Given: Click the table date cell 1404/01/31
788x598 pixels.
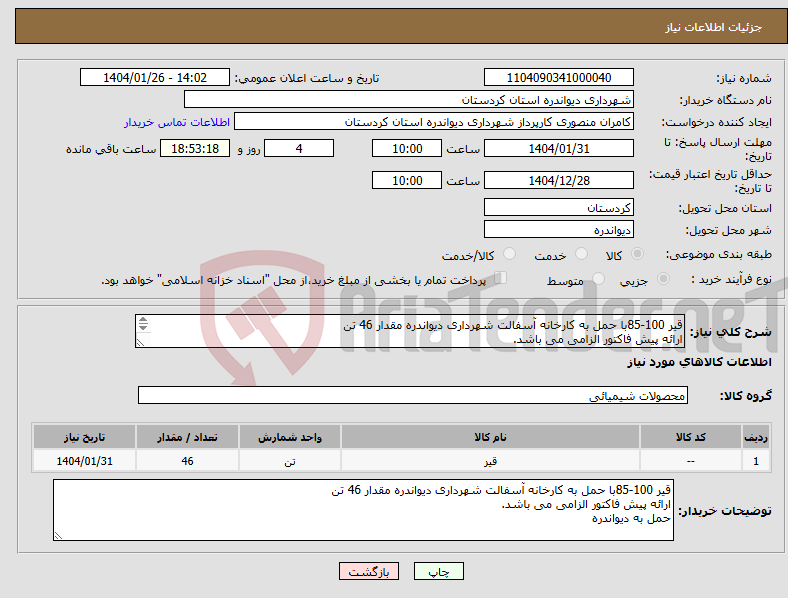Looking at the screenshot, I should pyautogui.click(x=84, y=460).
